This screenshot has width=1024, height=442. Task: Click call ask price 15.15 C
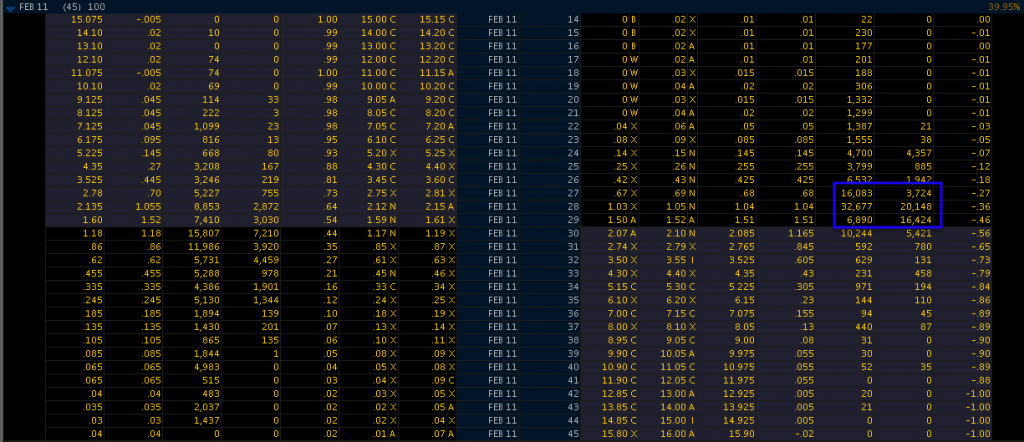point(436,20)
